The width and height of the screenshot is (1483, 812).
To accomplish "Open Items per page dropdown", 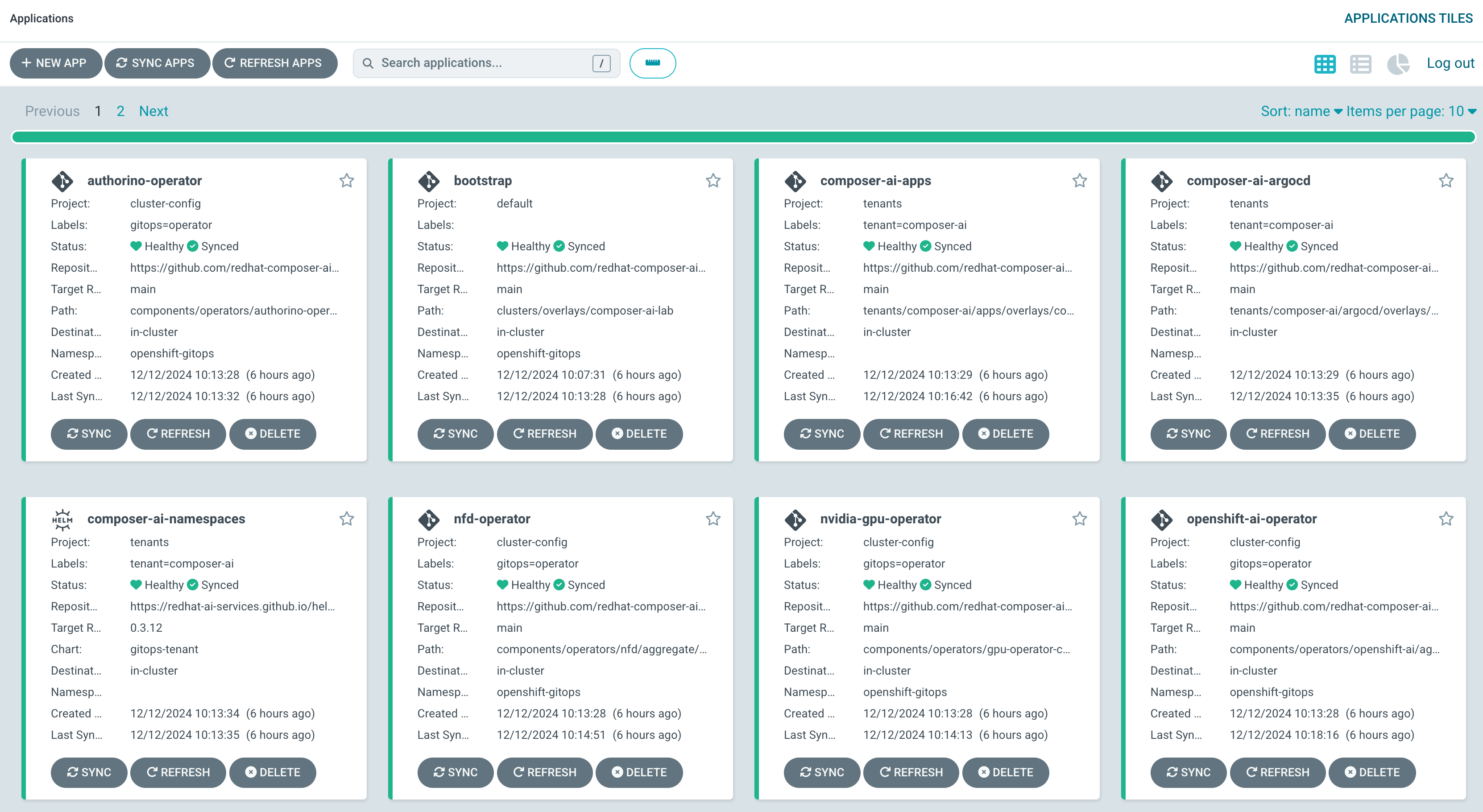I will pyautogui.click(x=1410, y=111).
